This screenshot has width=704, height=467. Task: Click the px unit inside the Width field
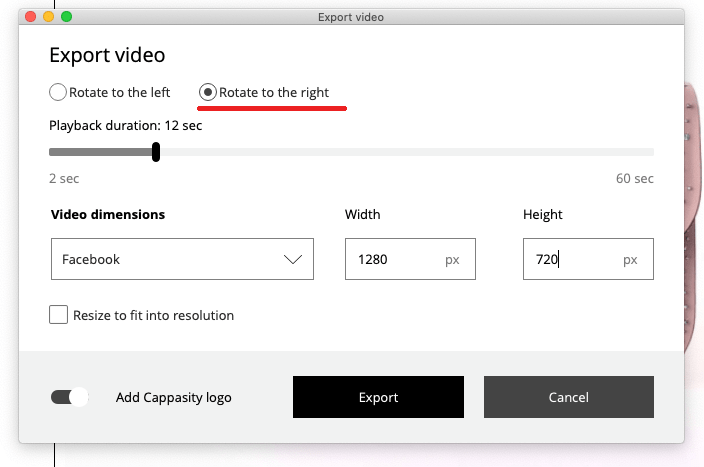[x=452, y=260]
